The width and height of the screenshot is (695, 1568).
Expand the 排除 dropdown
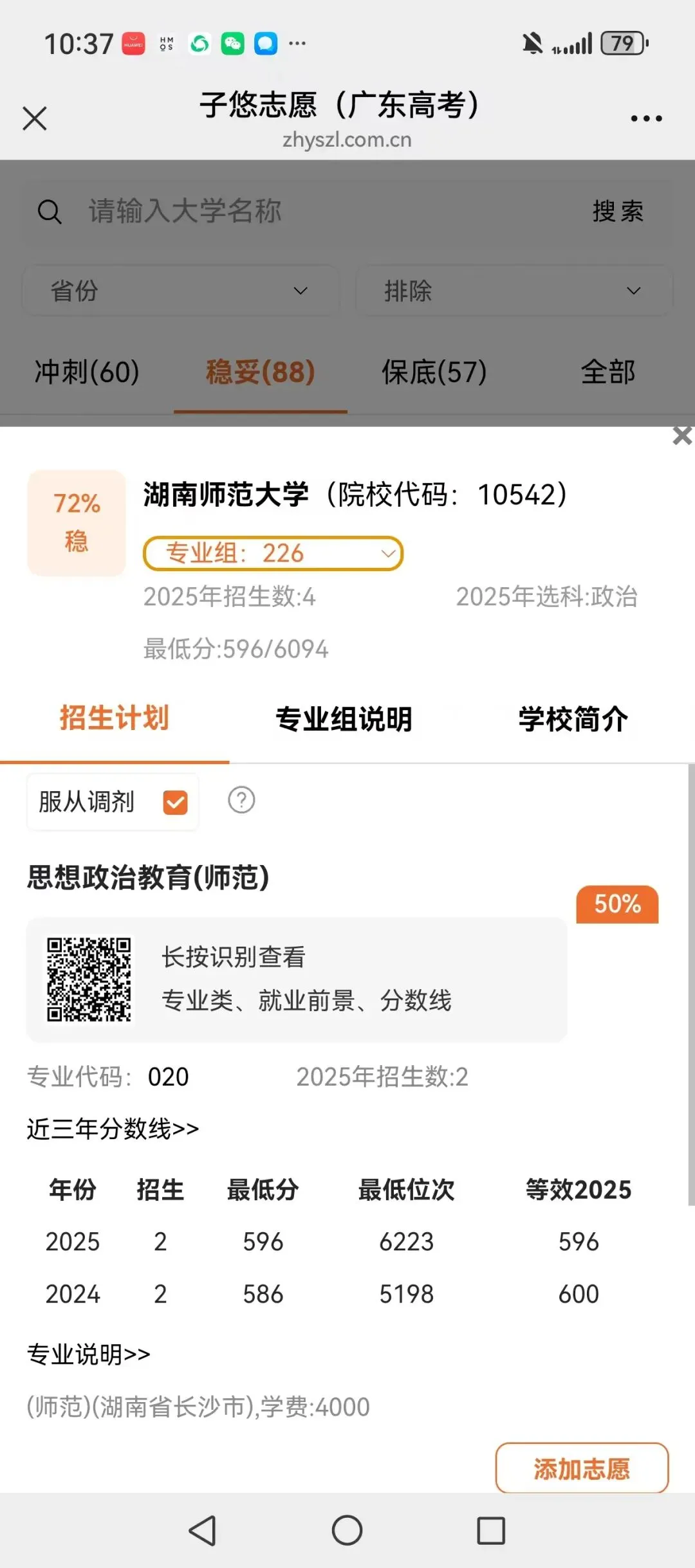pos(514,291)
